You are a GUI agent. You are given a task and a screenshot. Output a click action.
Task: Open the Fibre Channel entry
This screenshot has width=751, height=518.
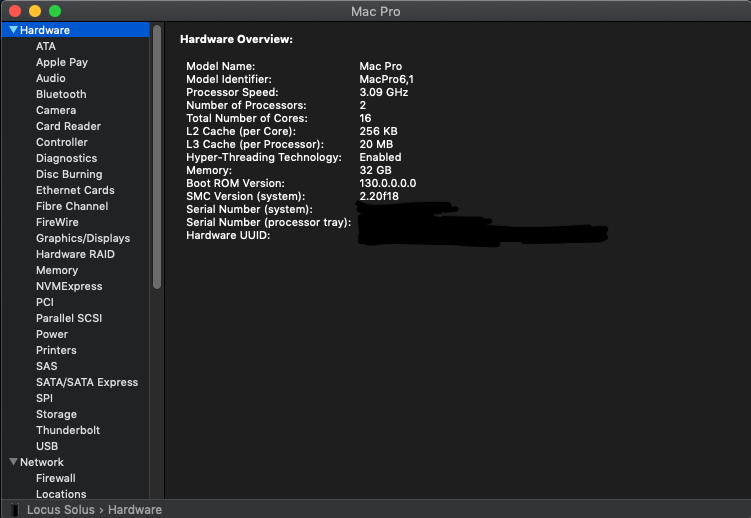pyautogui.click(x=72, y=206)
